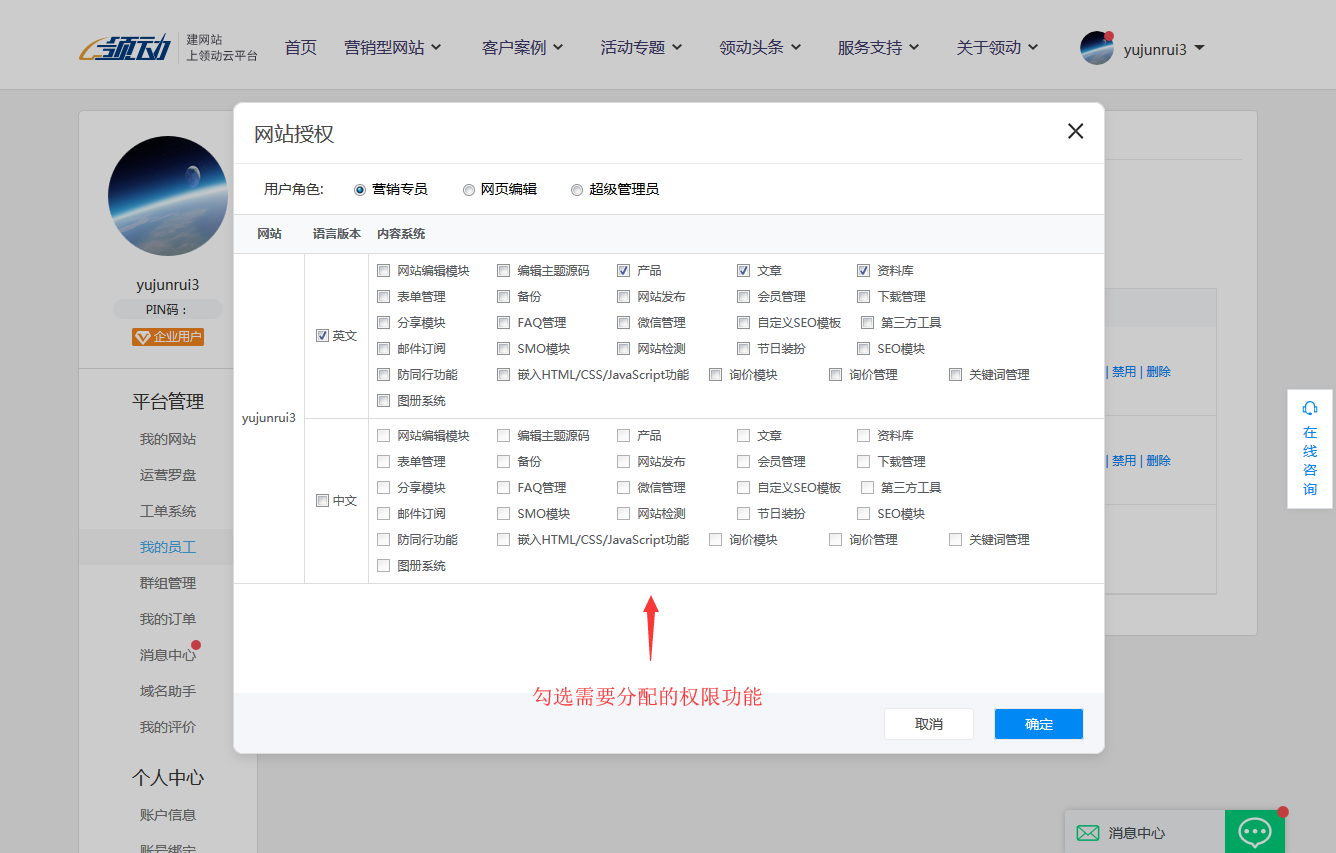Uncheck the 文章 permission in the English row
Image resolution: width=1336 pixels, height=853 pixels.
[742, 269]
